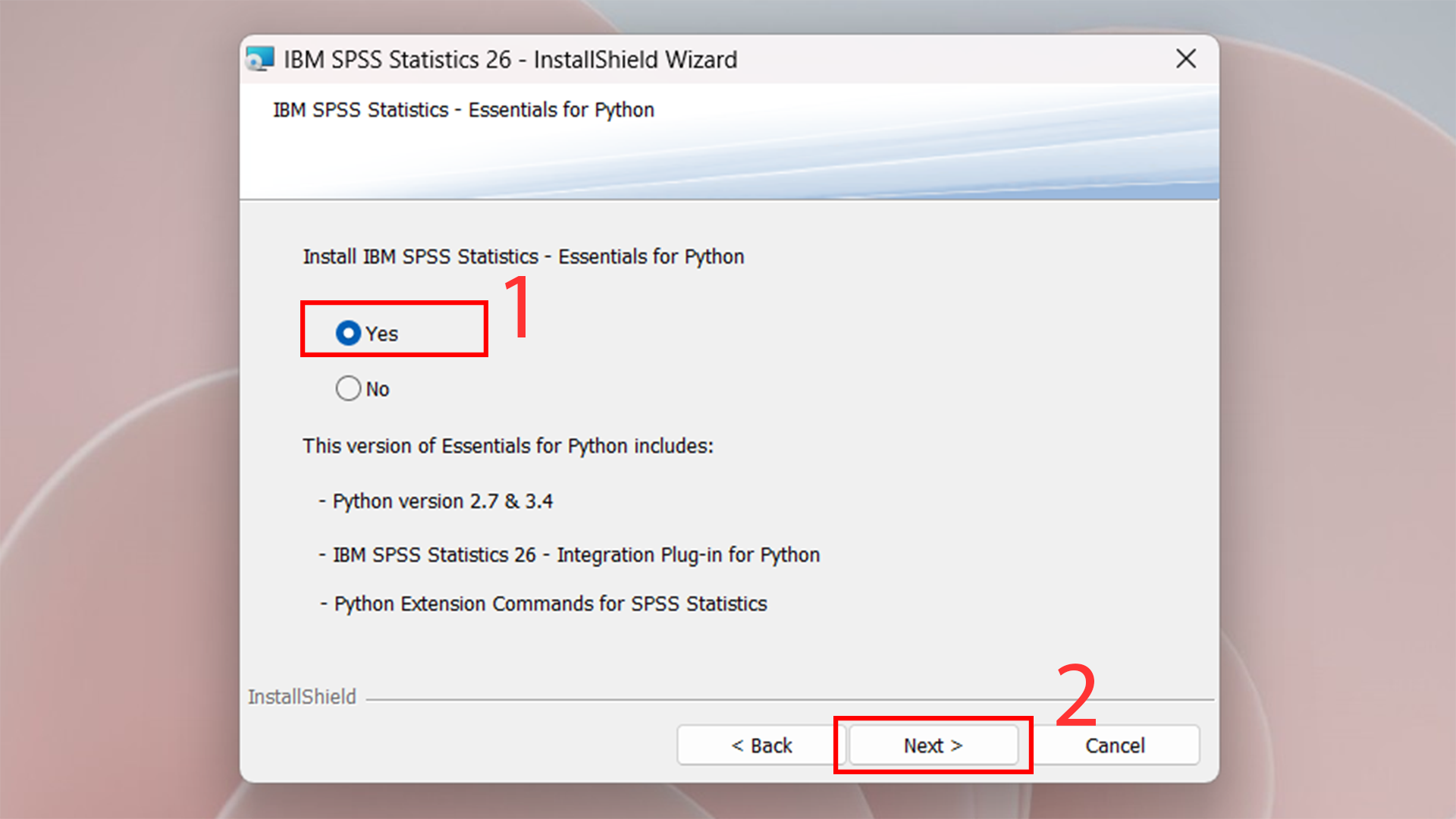Click the installer icon in title bar
This screenshot has height=819, width=1456.
click(260, 59)
